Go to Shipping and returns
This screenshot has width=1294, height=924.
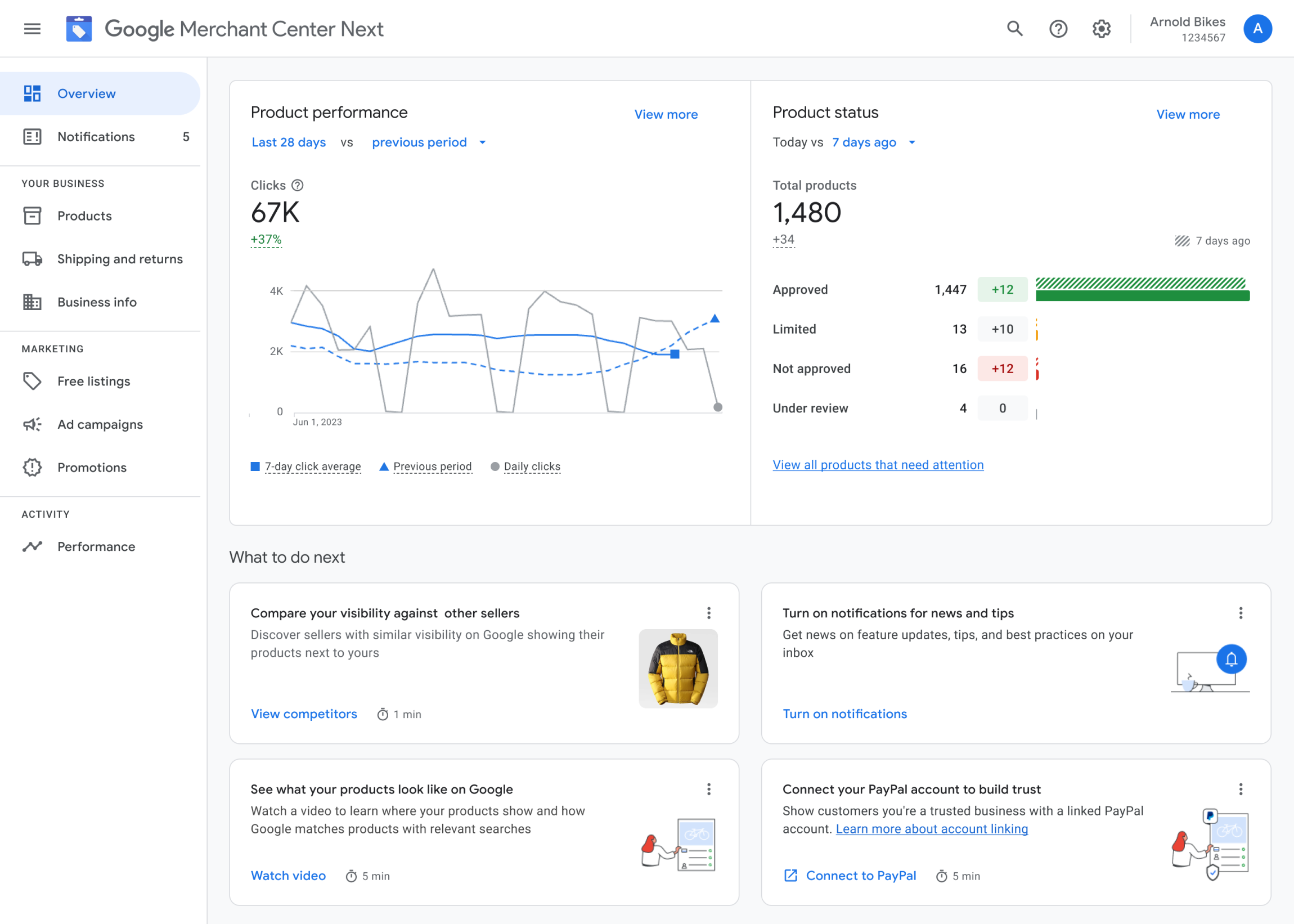pos(100,259)
